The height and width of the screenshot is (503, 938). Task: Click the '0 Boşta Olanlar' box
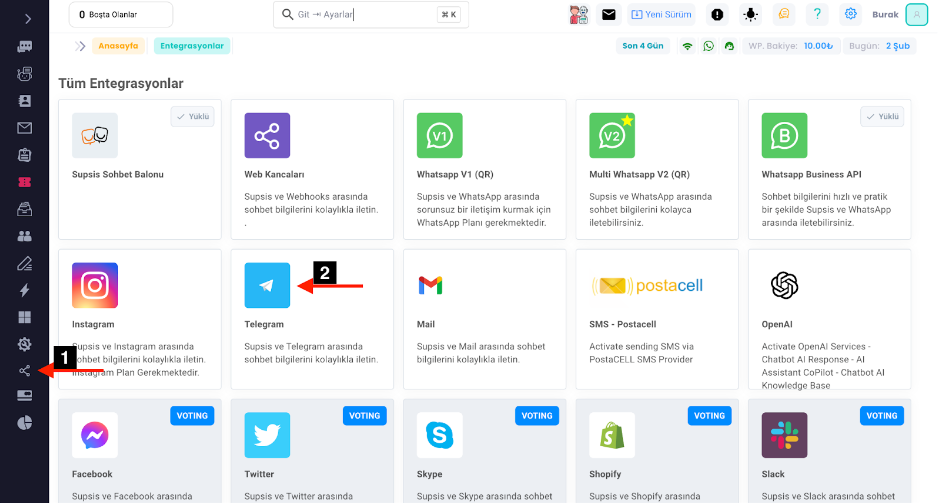point(121,14)
